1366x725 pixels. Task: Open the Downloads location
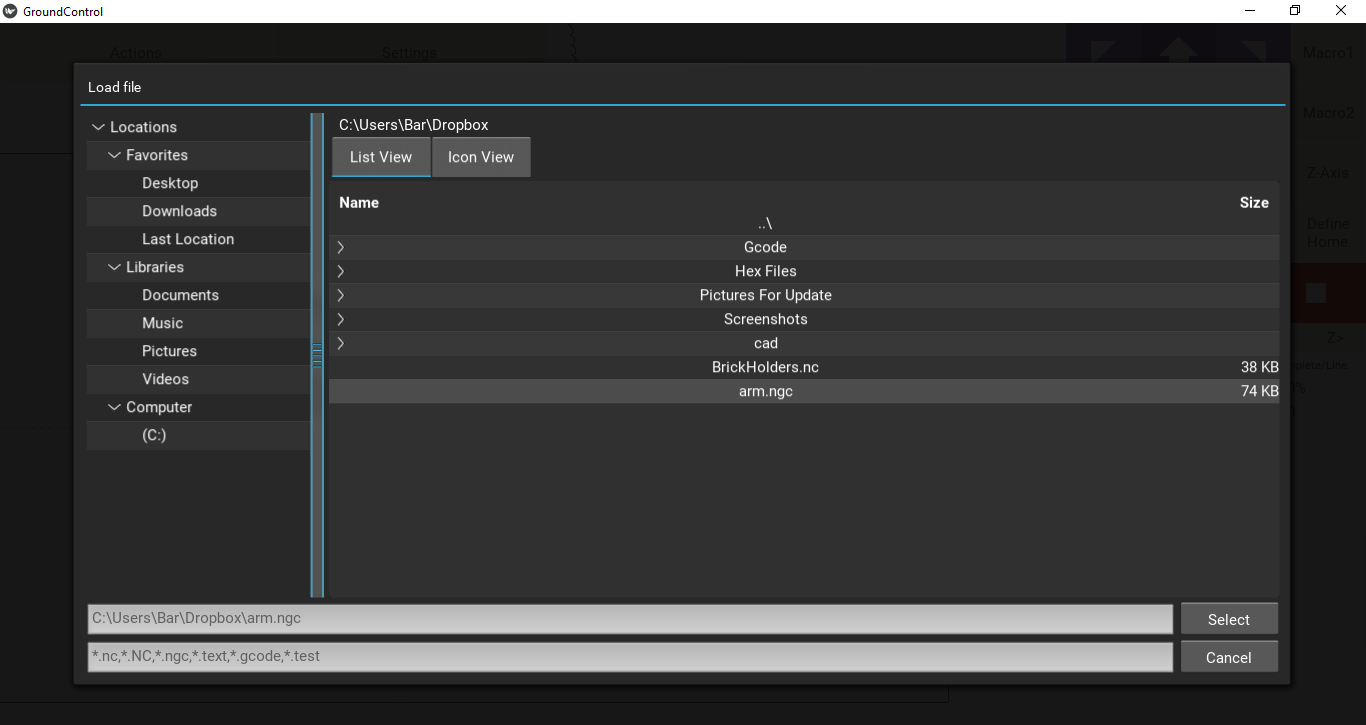[x=179, y=211]
